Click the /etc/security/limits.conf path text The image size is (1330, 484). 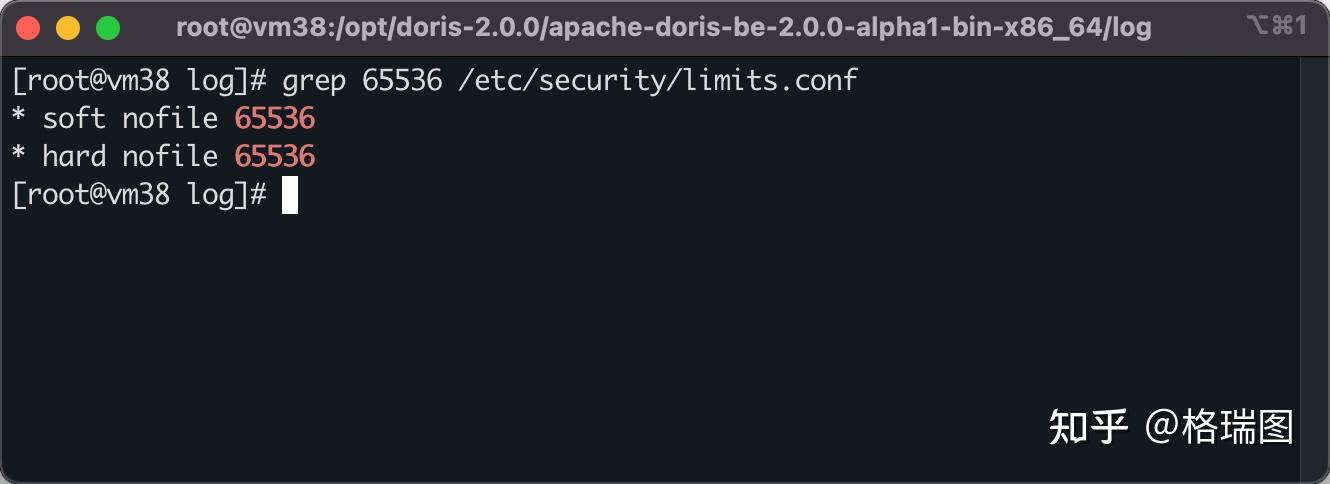click(657, 80)
